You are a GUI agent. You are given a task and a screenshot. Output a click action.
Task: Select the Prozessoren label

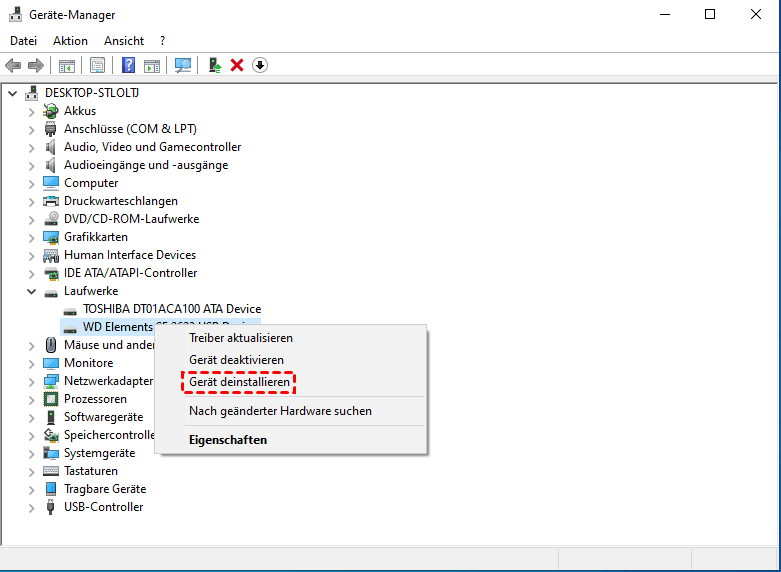click(x=95, y=399)
